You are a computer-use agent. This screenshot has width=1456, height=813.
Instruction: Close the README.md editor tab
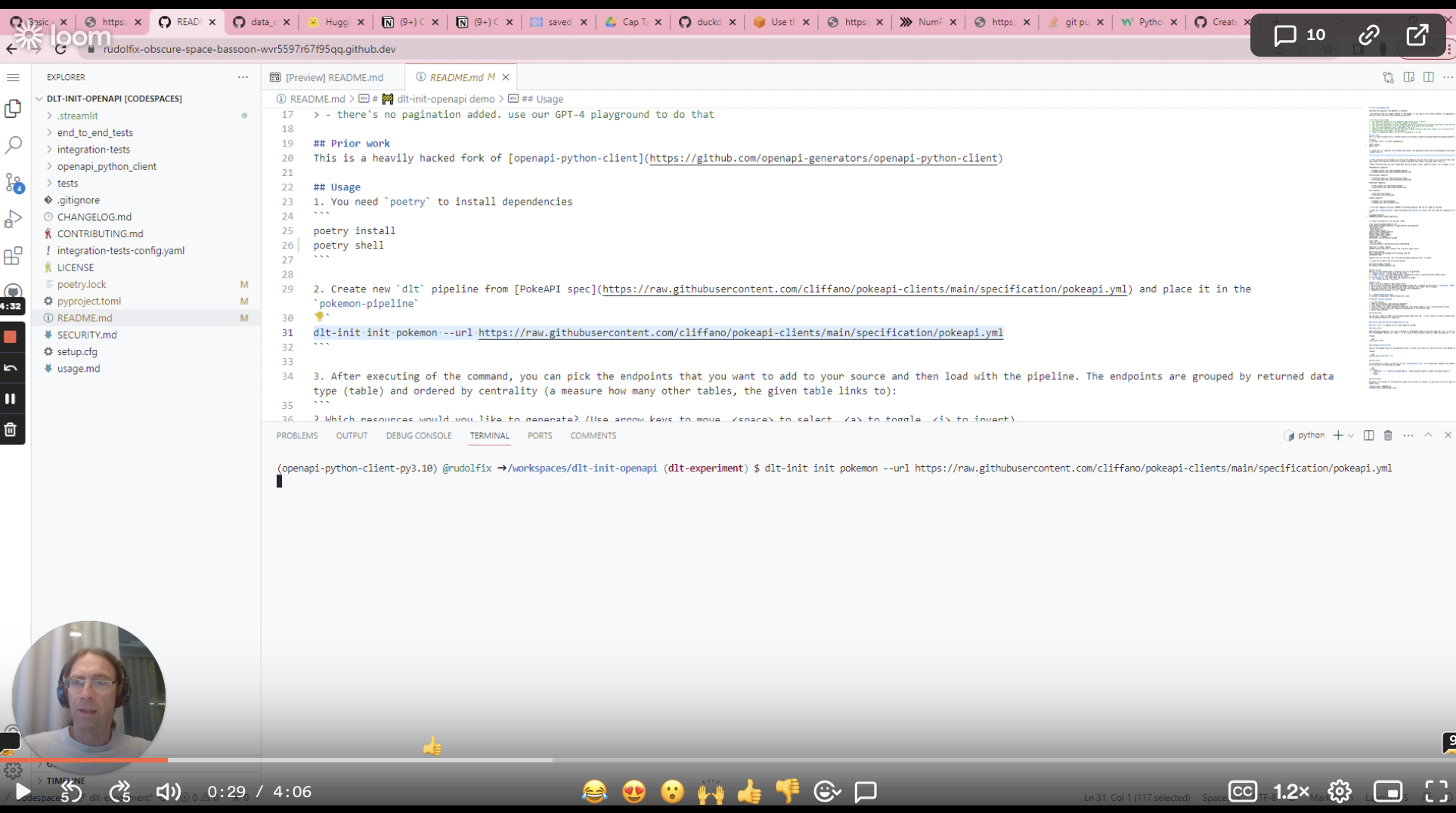(x=506, y=77)
